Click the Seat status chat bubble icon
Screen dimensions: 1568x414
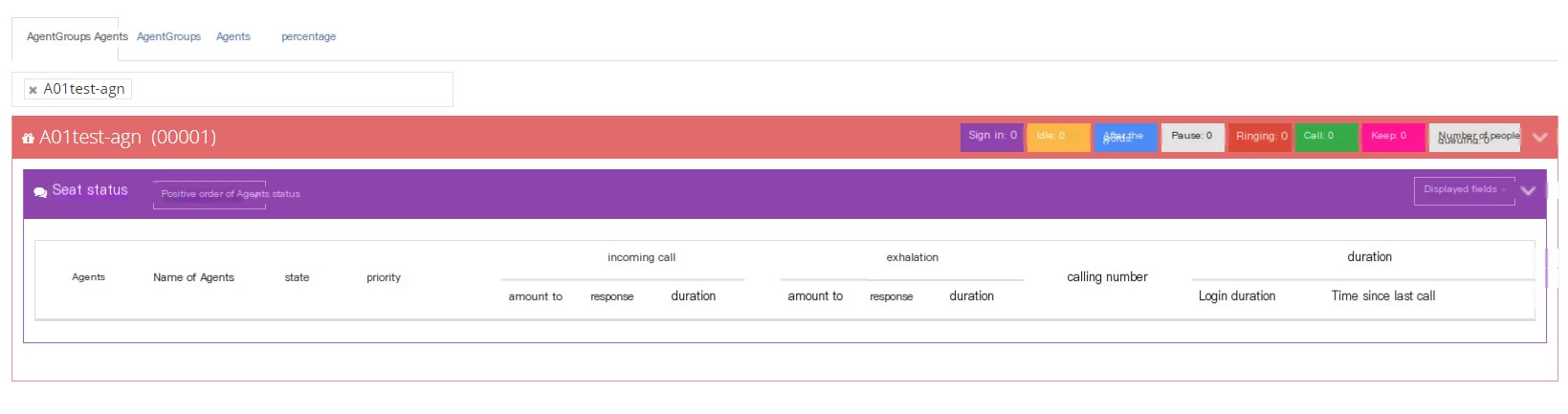[x=40, y=192]
